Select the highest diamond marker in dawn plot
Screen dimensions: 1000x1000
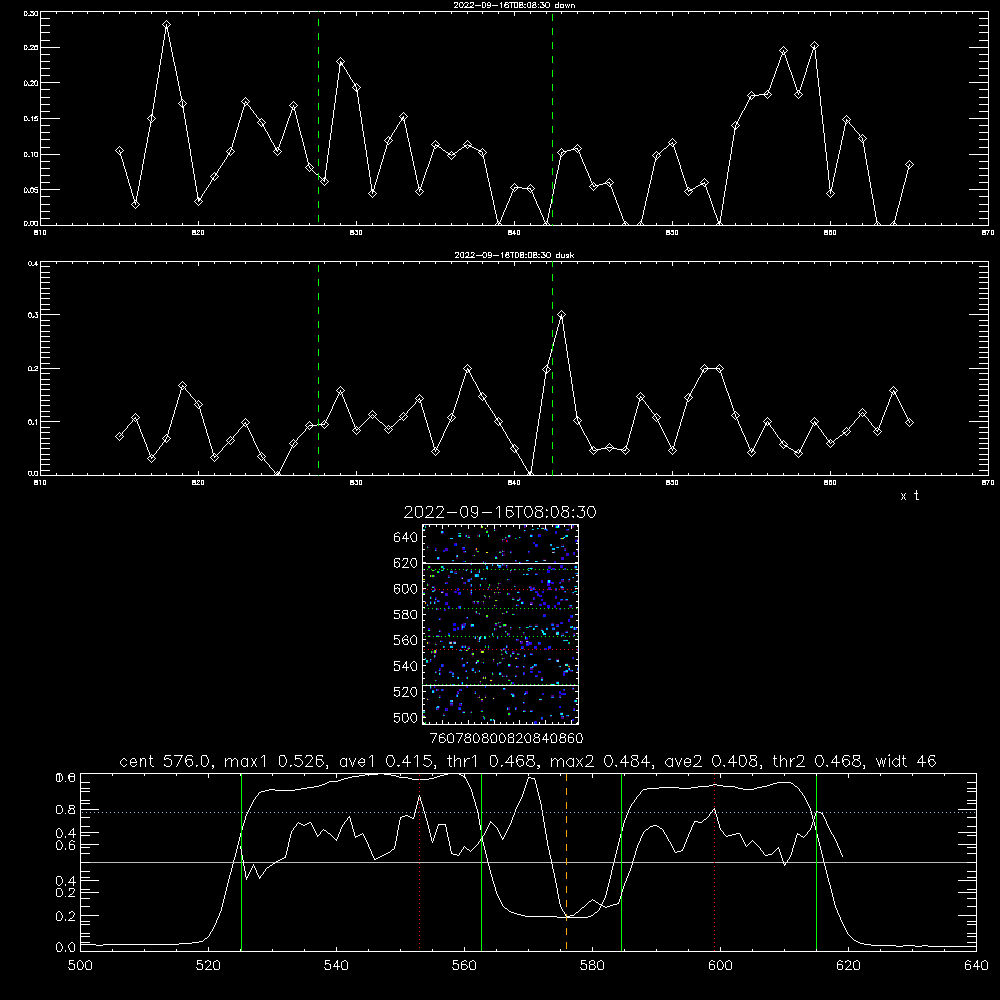(166, 25)
